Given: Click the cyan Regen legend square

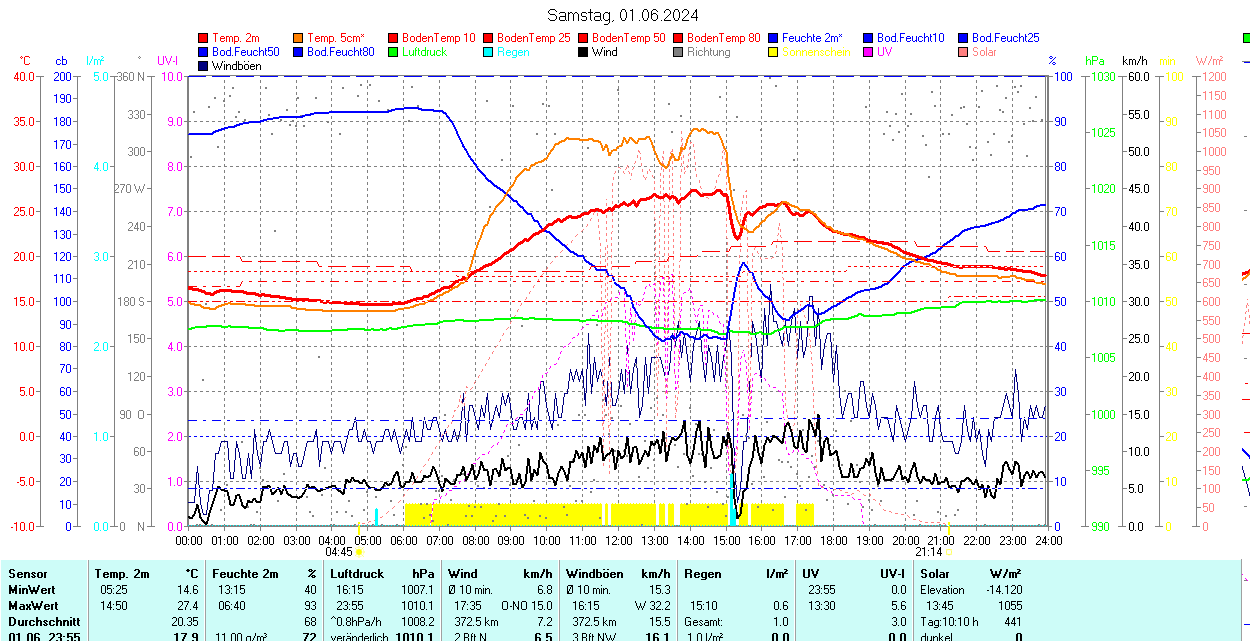Looking at the screenshot, I should 489,52.
